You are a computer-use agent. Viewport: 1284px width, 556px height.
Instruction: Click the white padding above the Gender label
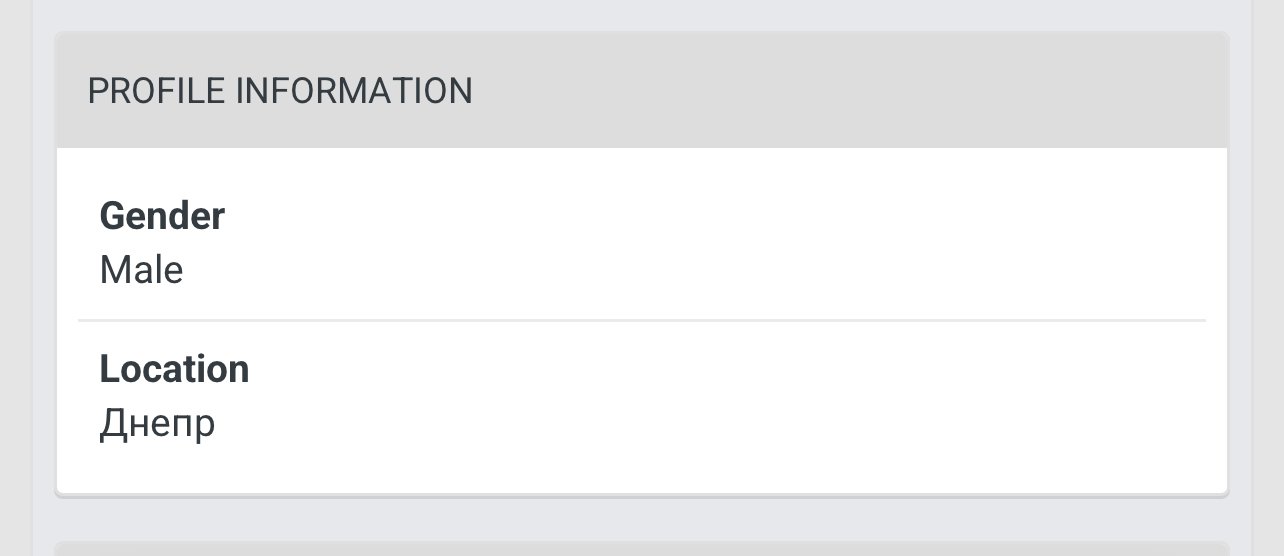[x=642, y=170]
